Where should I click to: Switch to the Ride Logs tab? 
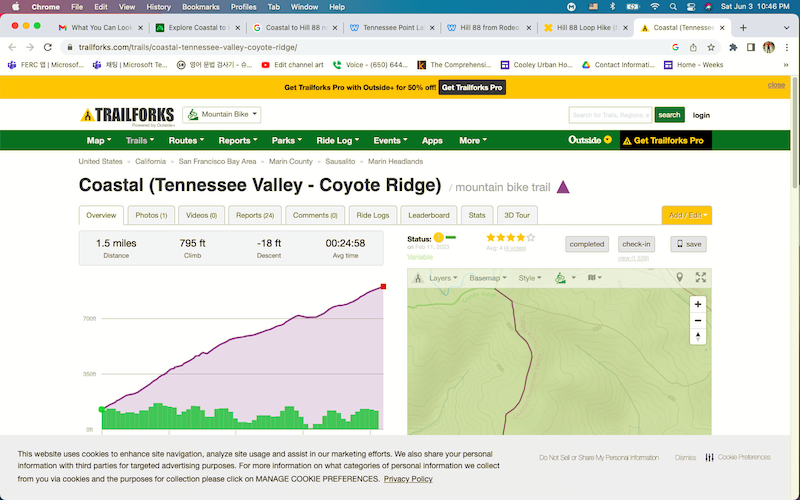372,215
